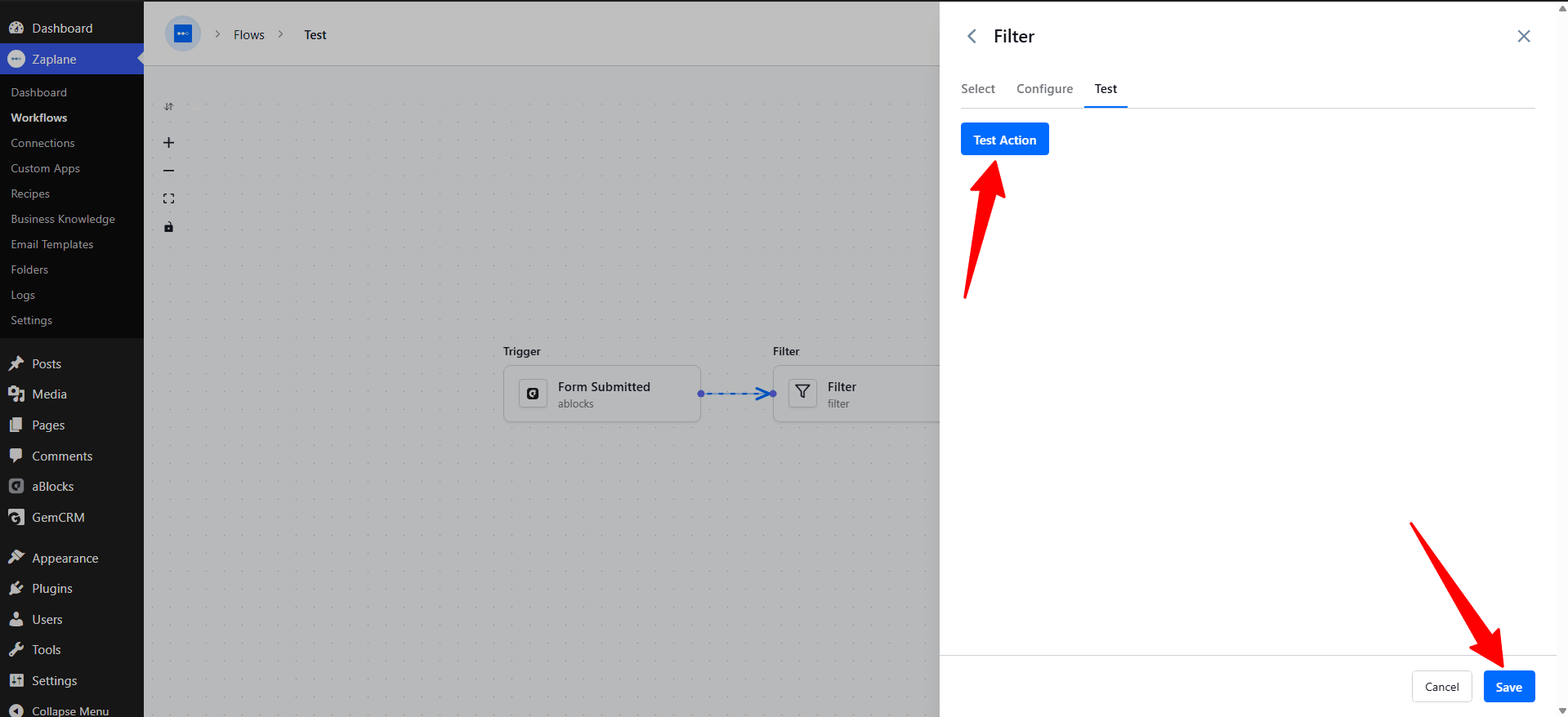Toggle the canvas lock icon
The width and height of the screenshot is (1568, 717).
(x=168, y=227)
